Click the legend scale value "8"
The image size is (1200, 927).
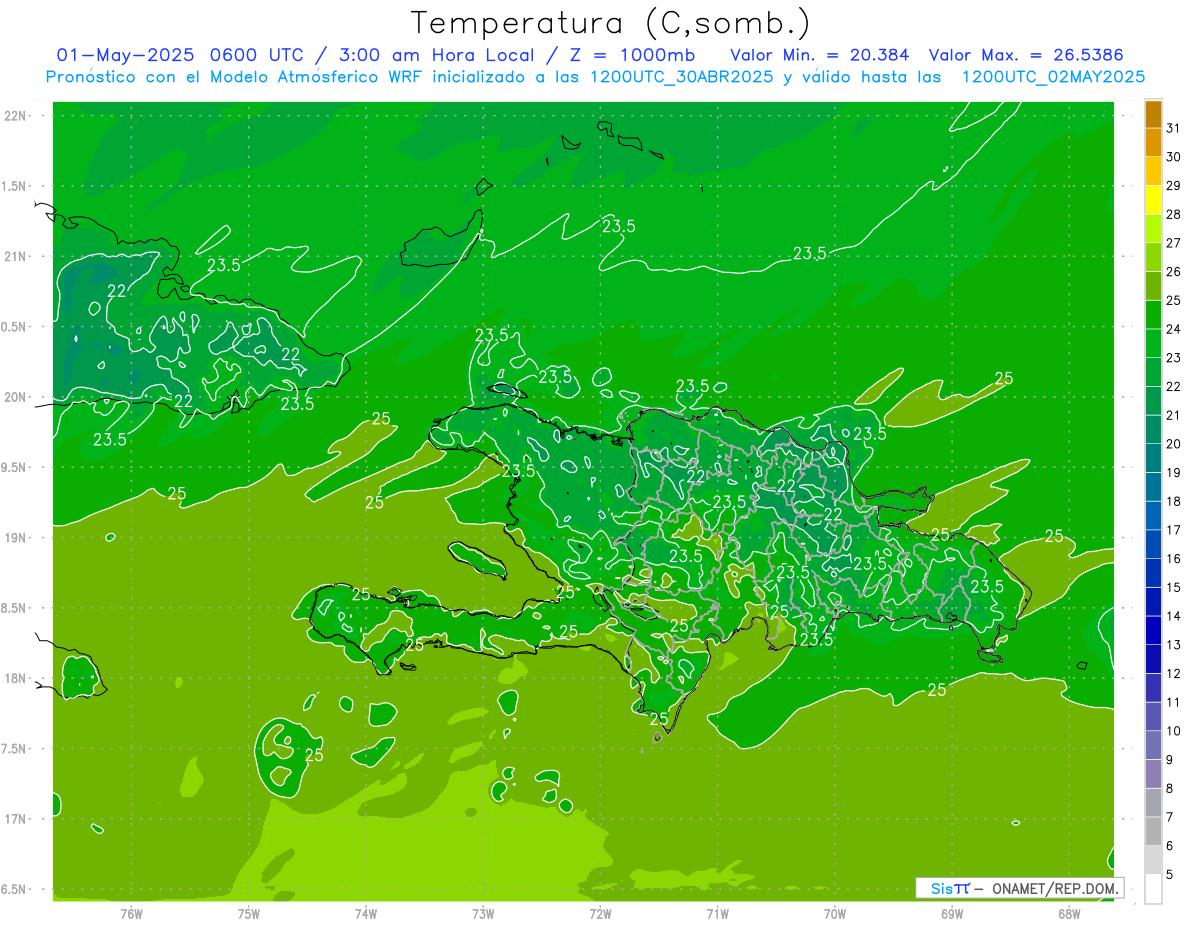[x=1170, y=788]
